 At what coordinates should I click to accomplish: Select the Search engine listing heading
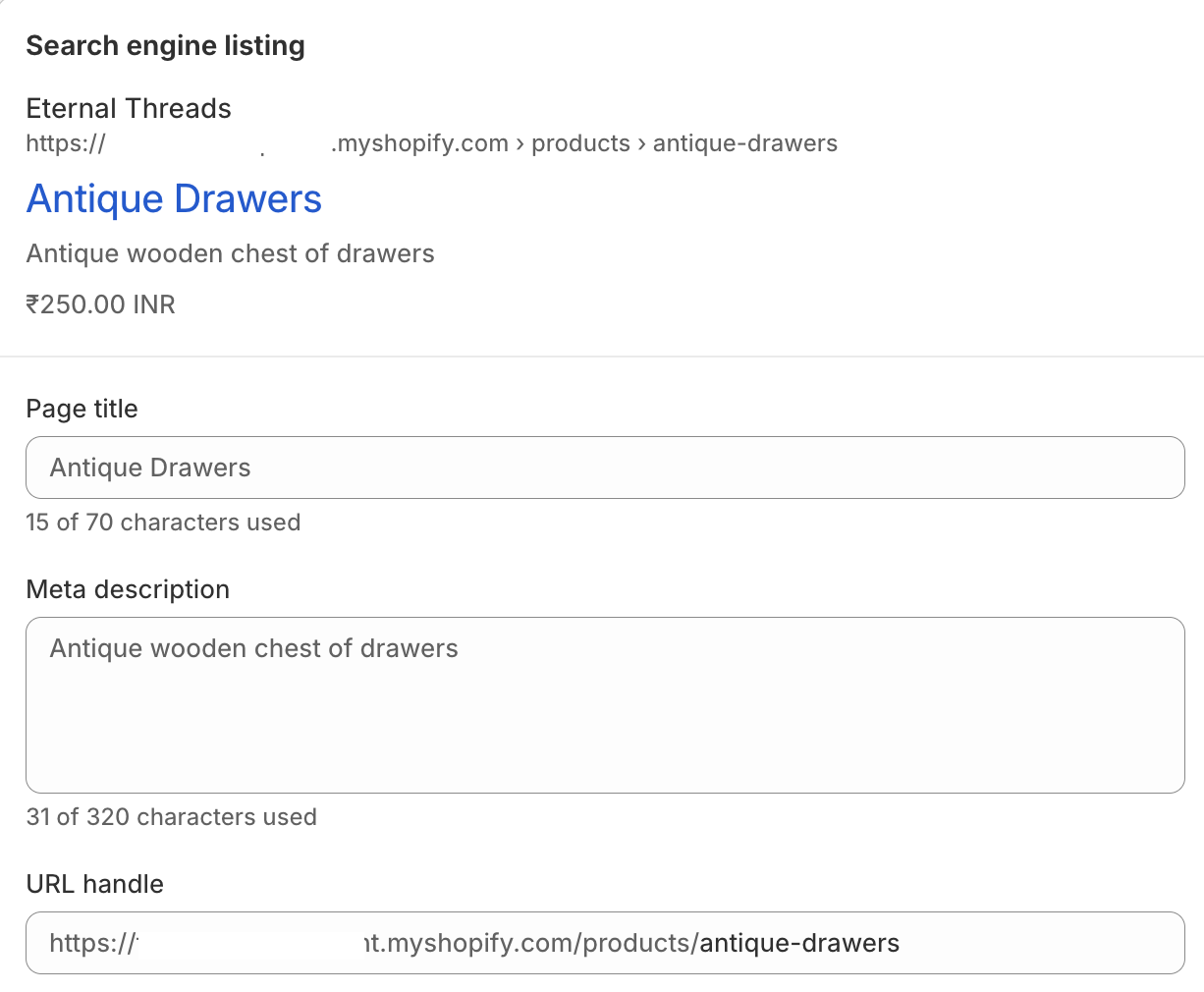[x=165, y=45]
